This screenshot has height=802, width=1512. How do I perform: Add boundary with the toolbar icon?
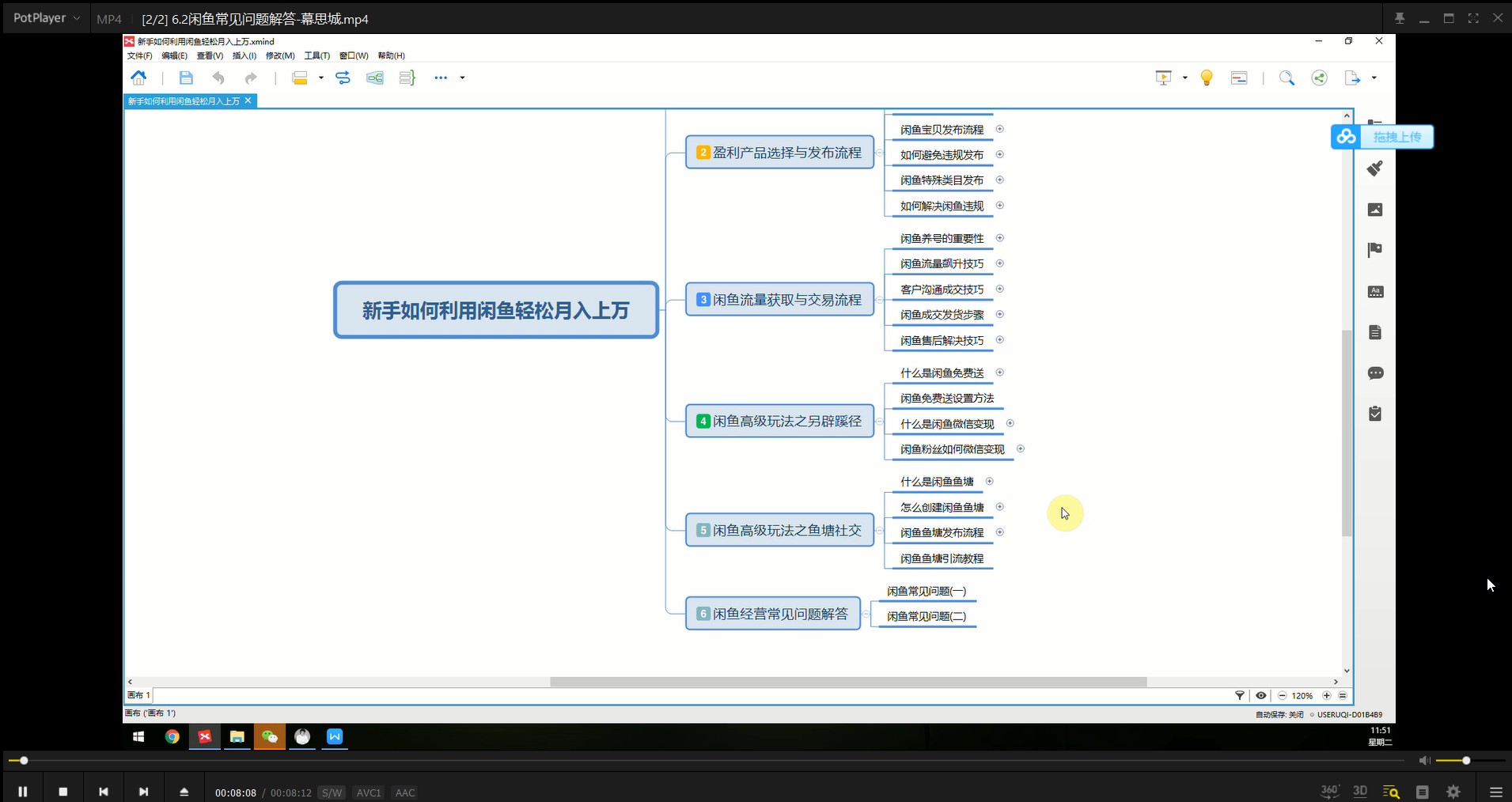coord(375,78)
